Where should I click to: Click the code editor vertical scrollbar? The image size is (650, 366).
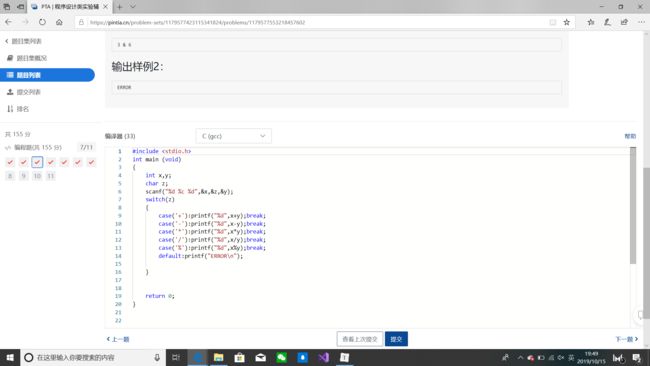click(x=633, y=206)
